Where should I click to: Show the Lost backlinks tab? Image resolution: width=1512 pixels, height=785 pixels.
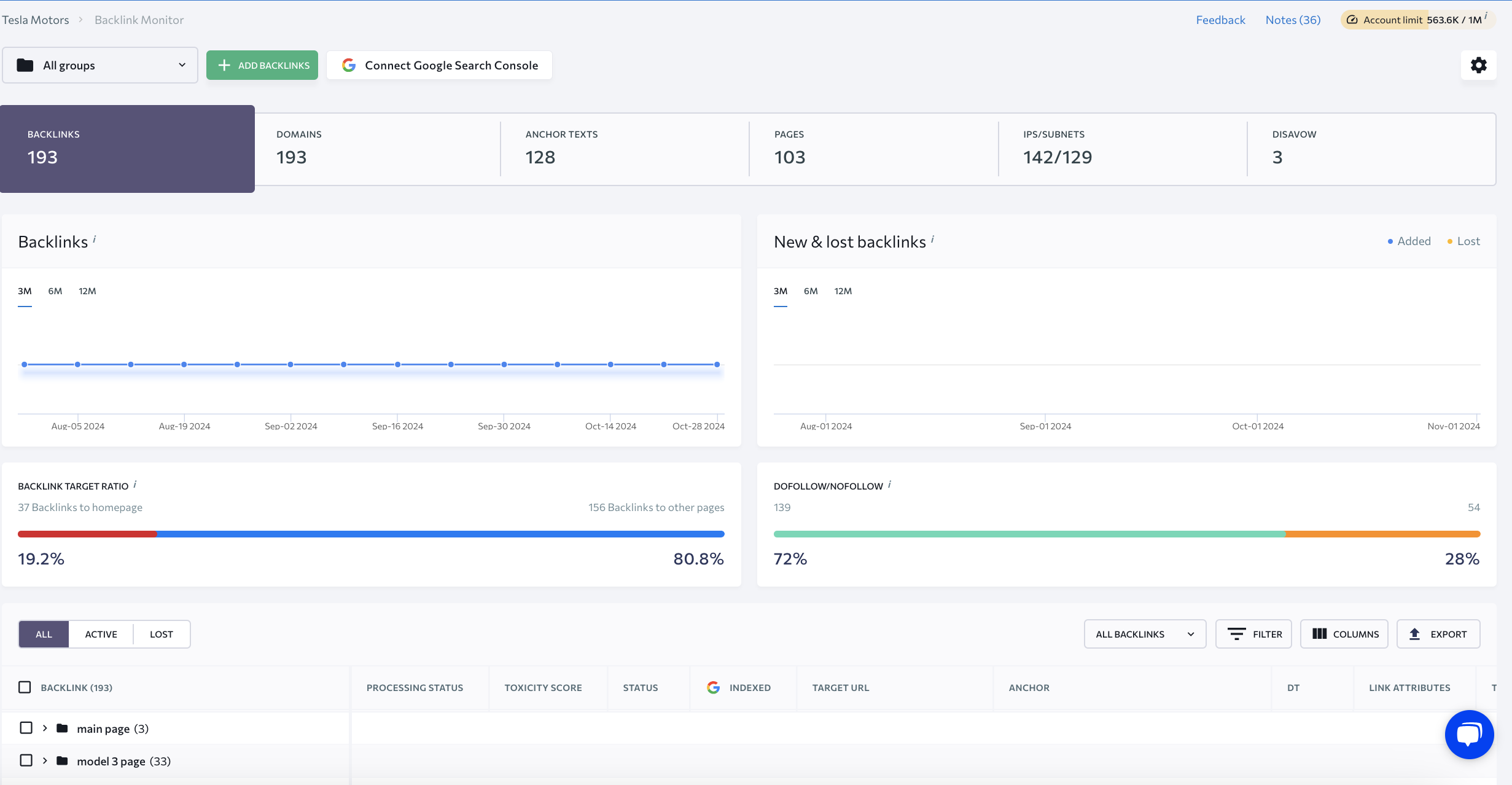point(162,634)
